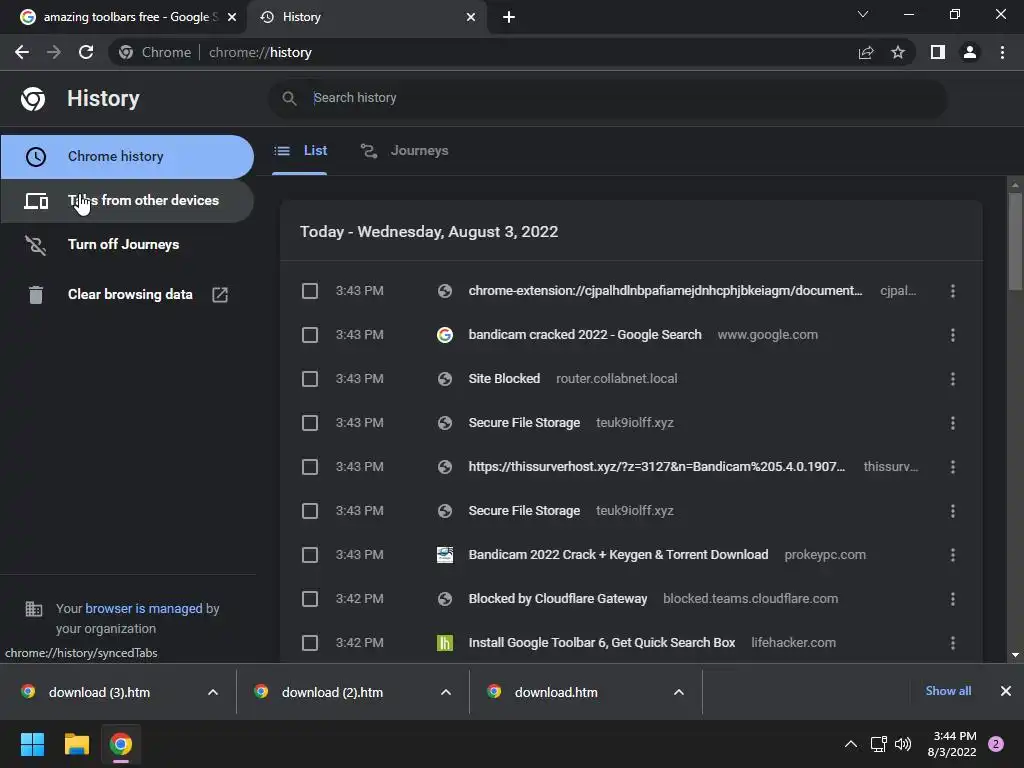Open the profile avatar icon
Image resolution: width=1024 pixels, height=768 pixels.
click(969, 52)
